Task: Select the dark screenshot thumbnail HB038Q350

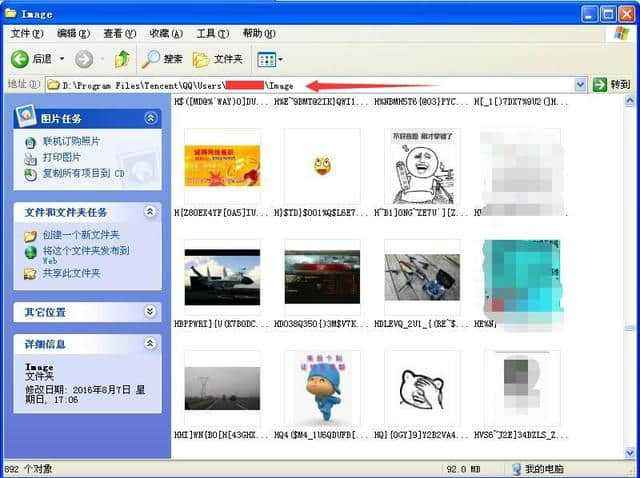Action: tap(322, 277)
